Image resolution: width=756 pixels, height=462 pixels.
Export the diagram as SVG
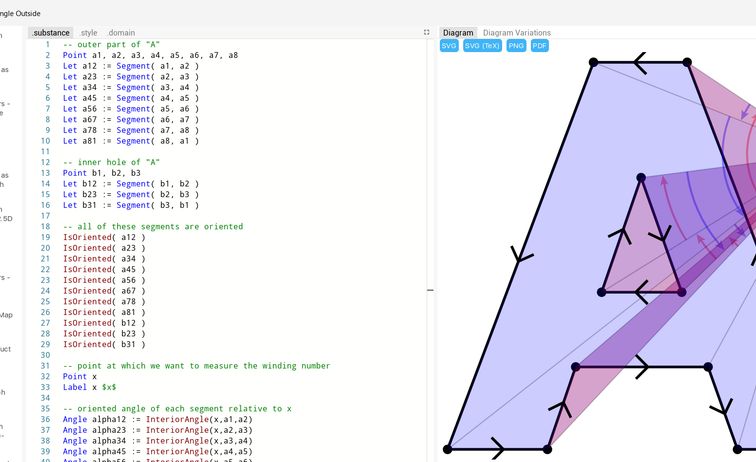449,46
